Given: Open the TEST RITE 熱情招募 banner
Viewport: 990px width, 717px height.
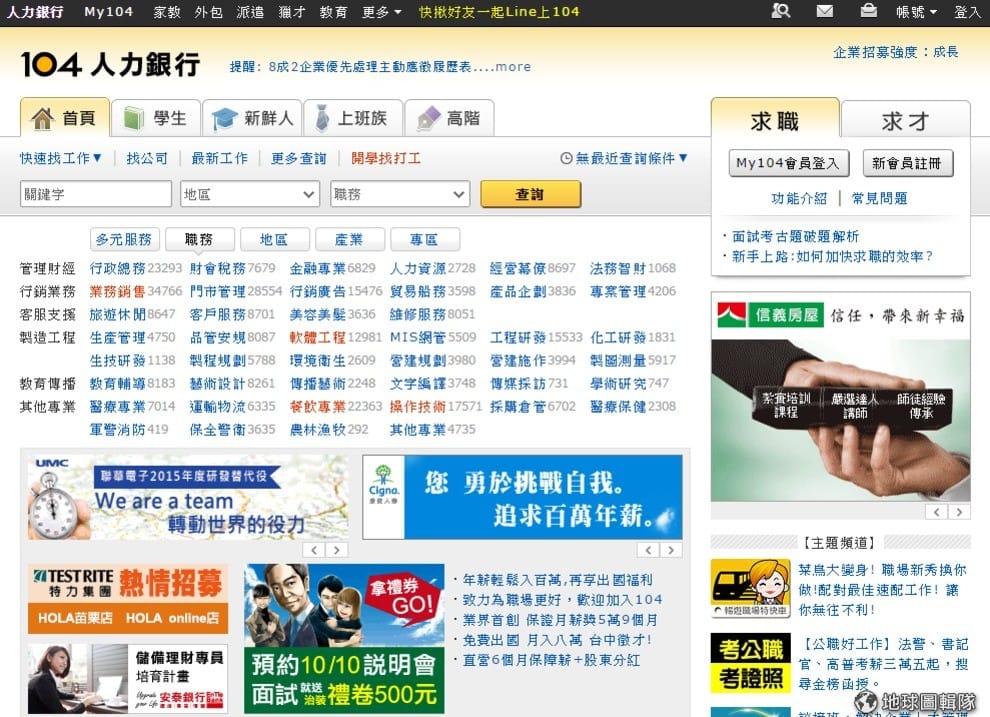Looking at the screenshot, I should pos(128,599).
